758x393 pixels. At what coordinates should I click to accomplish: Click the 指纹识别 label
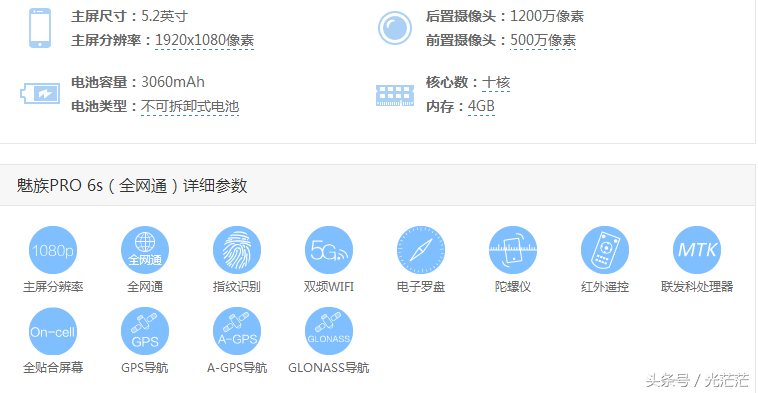[237, 287]
